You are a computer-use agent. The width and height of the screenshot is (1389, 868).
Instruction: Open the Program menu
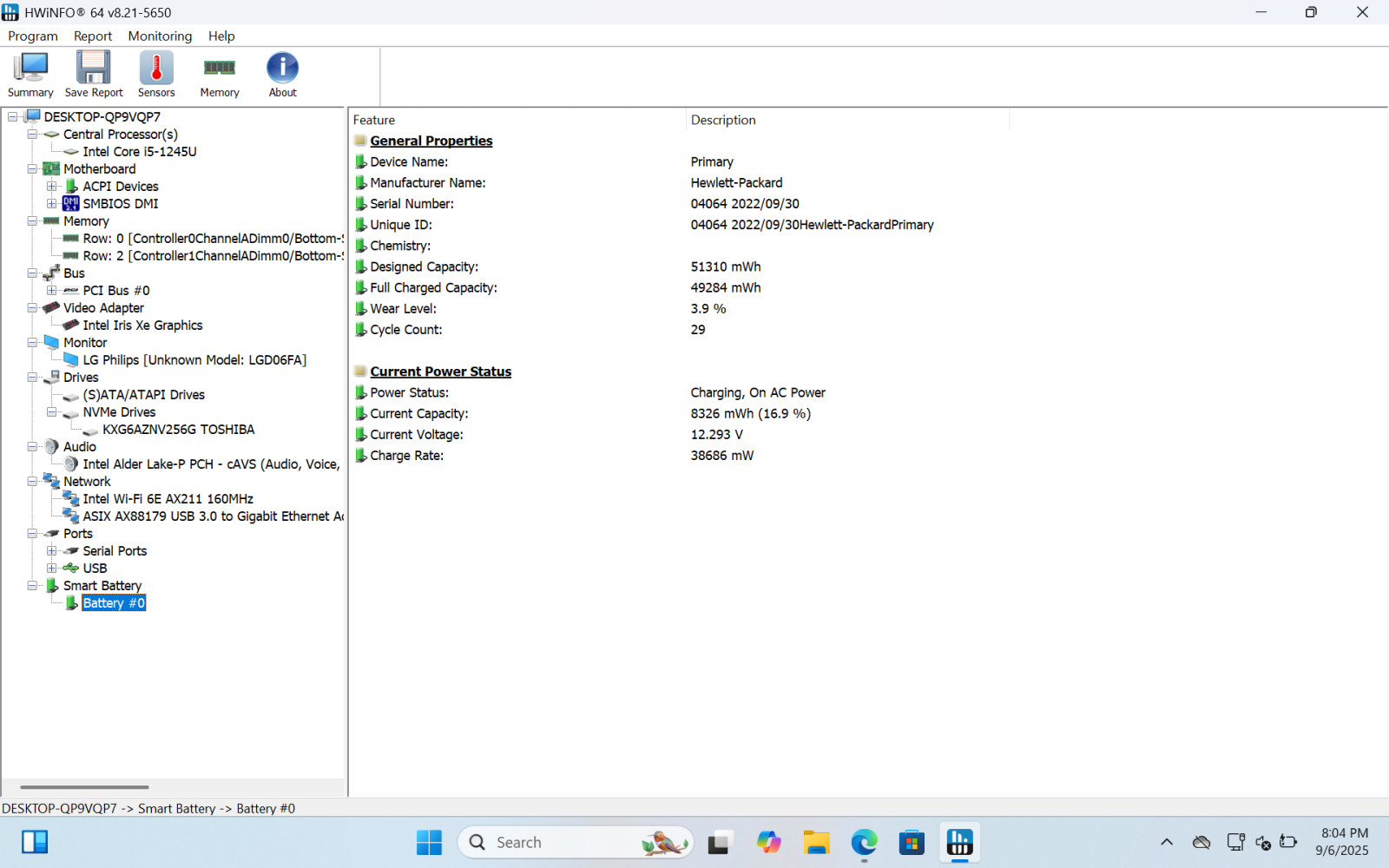pos(33,36)
